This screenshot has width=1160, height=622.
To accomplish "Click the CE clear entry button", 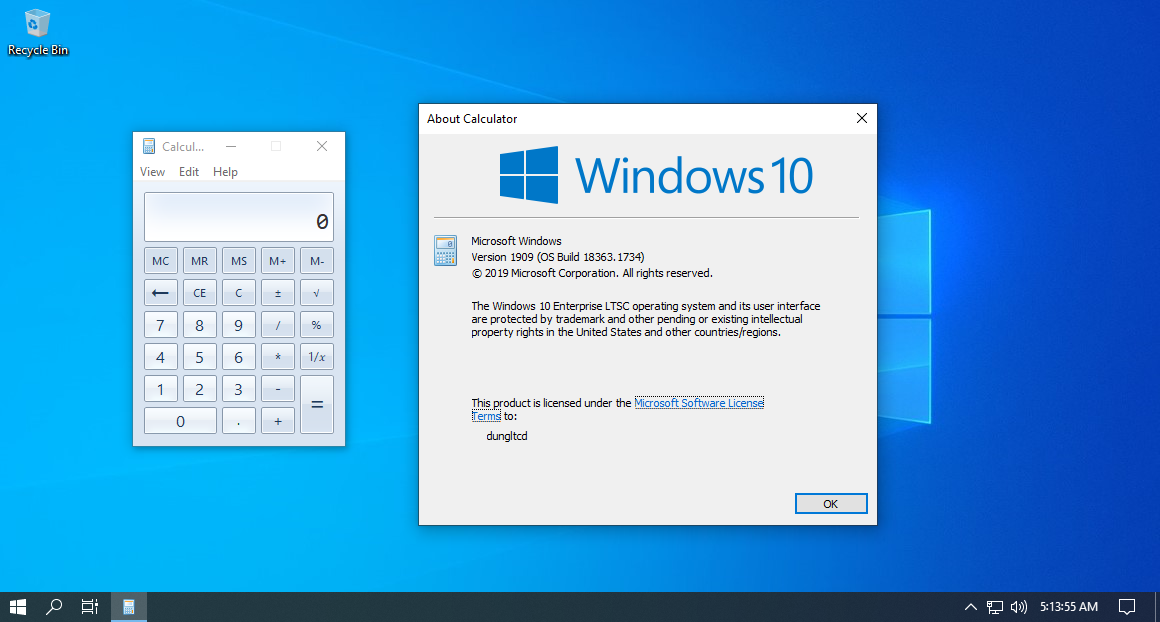I will tap(200, 293).
